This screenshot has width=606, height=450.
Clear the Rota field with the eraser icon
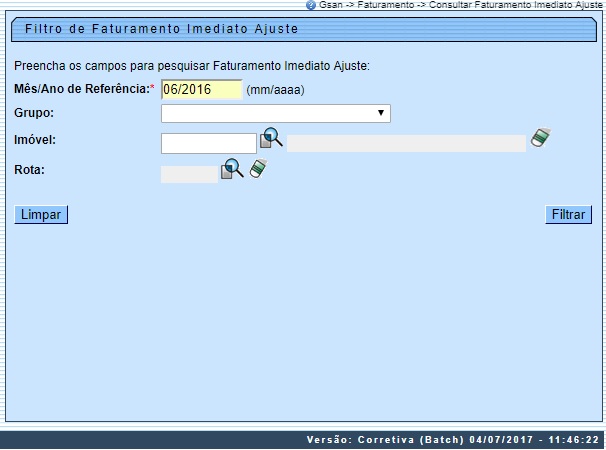[x=258, y=168]
